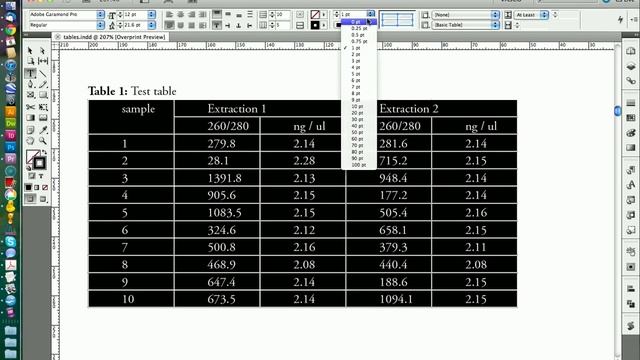Click the Quick Apply lightning icon
640x360 pixels.
620,19
